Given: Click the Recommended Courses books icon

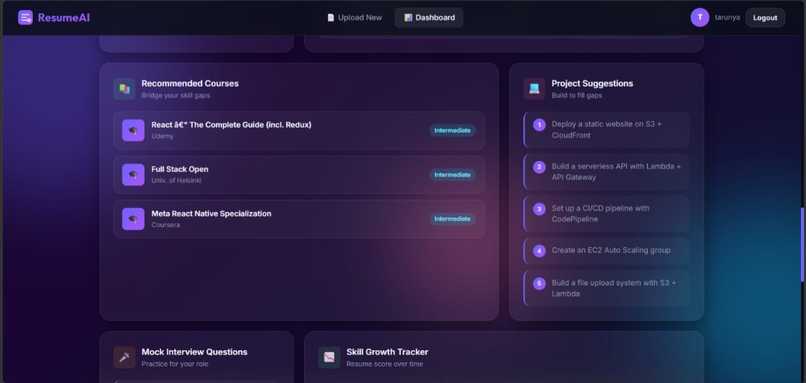Looking at the screenshot, I should [124, 89].
